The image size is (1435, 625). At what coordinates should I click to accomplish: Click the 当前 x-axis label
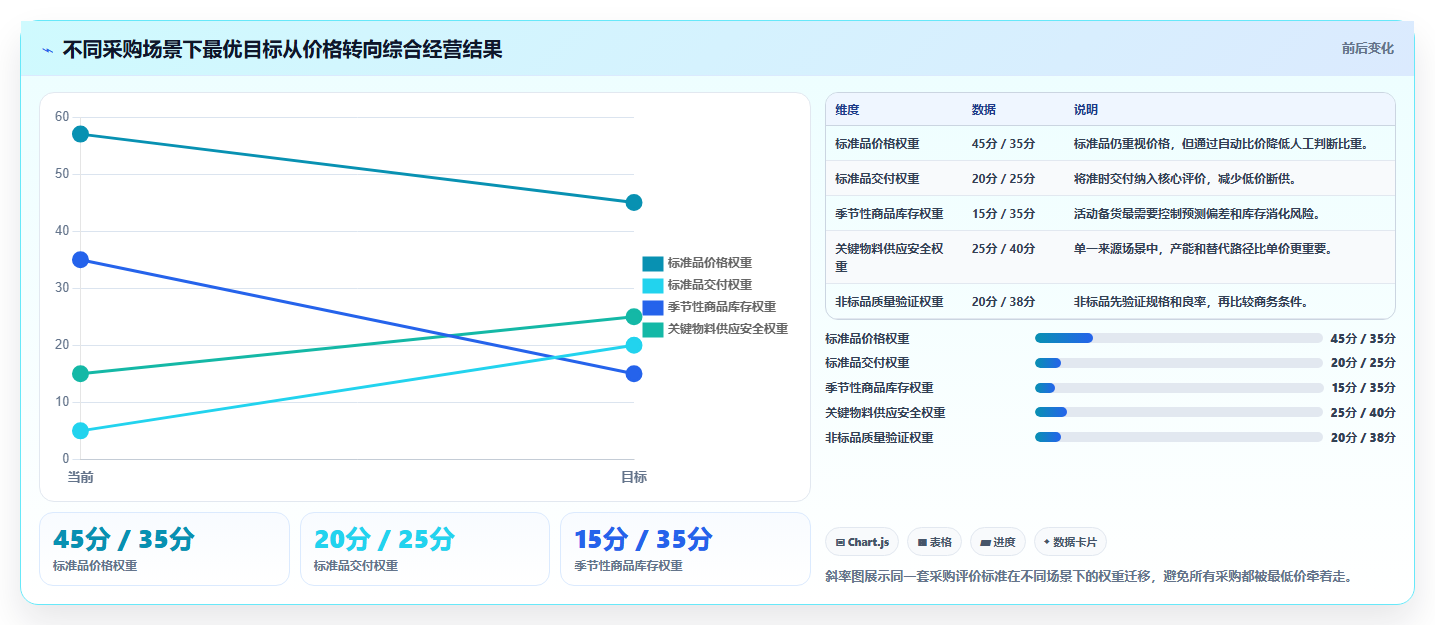81,477
